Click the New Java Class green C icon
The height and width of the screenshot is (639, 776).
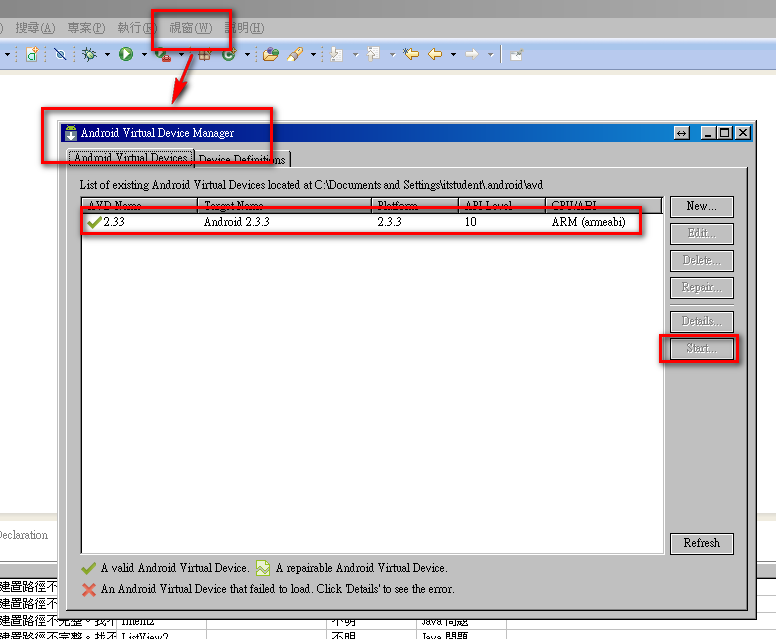229,54
